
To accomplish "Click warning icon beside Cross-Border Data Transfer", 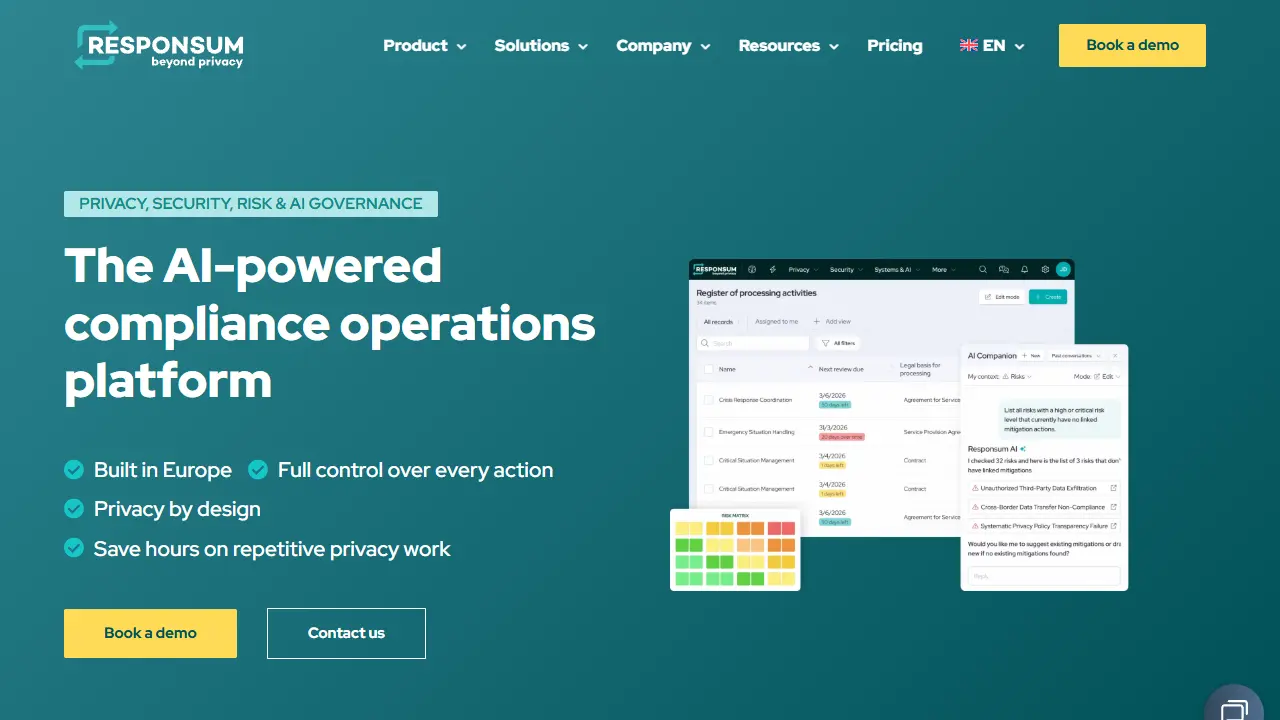I will tap(975, 507).
